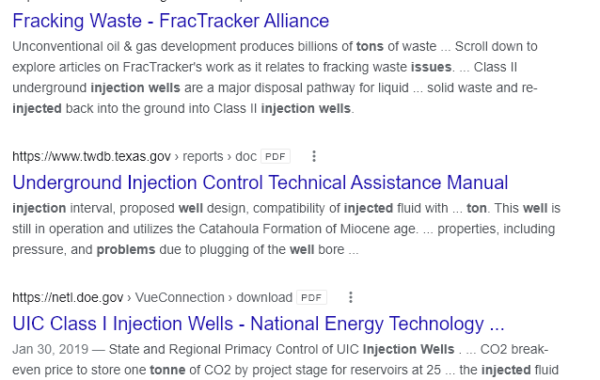Click the bold word 'problems' in the snippet
Viewport: 600px width, 380px height.
[126, 250]
